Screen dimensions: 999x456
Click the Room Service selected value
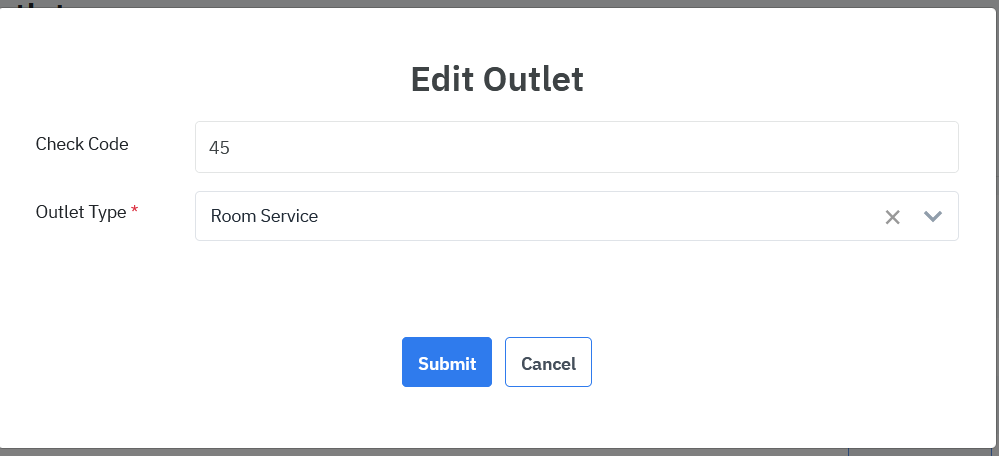[x=264, y=216]
